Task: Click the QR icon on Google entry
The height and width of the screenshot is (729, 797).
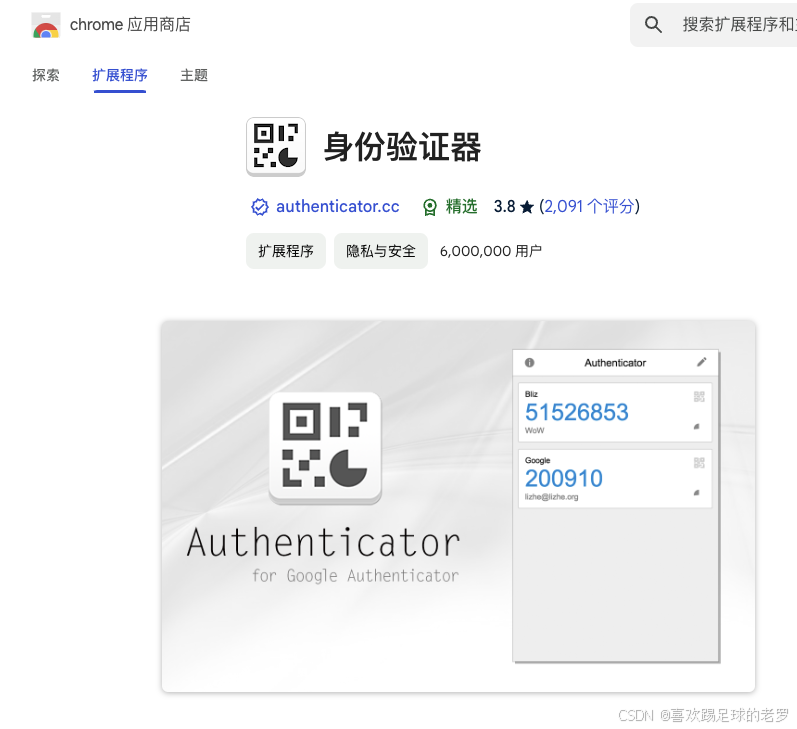Action: [699, 463]
